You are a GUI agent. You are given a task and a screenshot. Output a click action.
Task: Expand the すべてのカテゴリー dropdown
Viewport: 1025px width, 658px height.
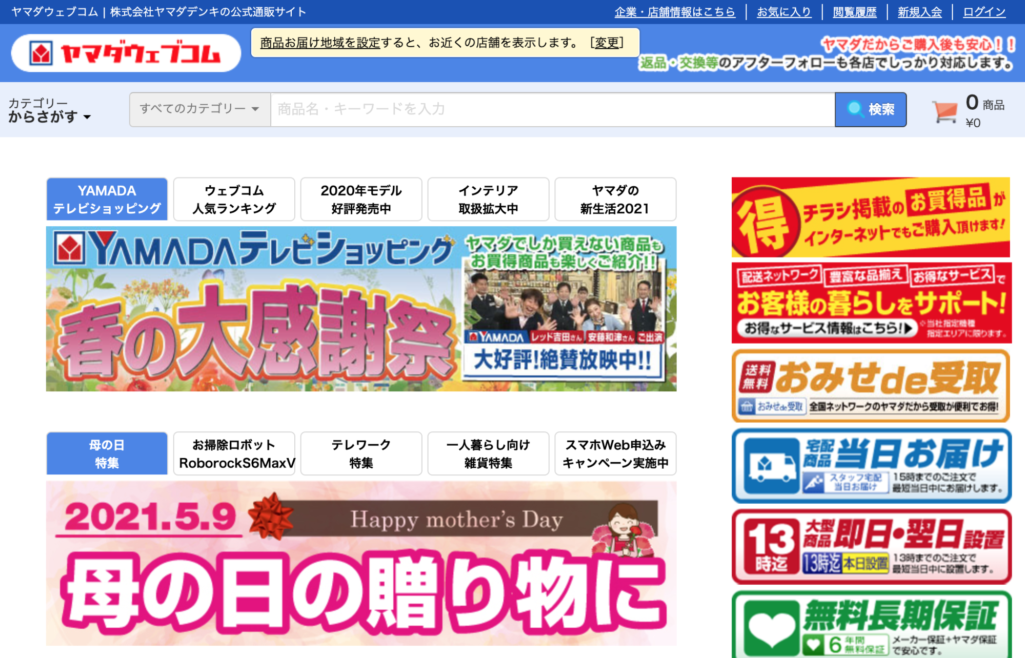pyautogui.click(x=200, y=109)
